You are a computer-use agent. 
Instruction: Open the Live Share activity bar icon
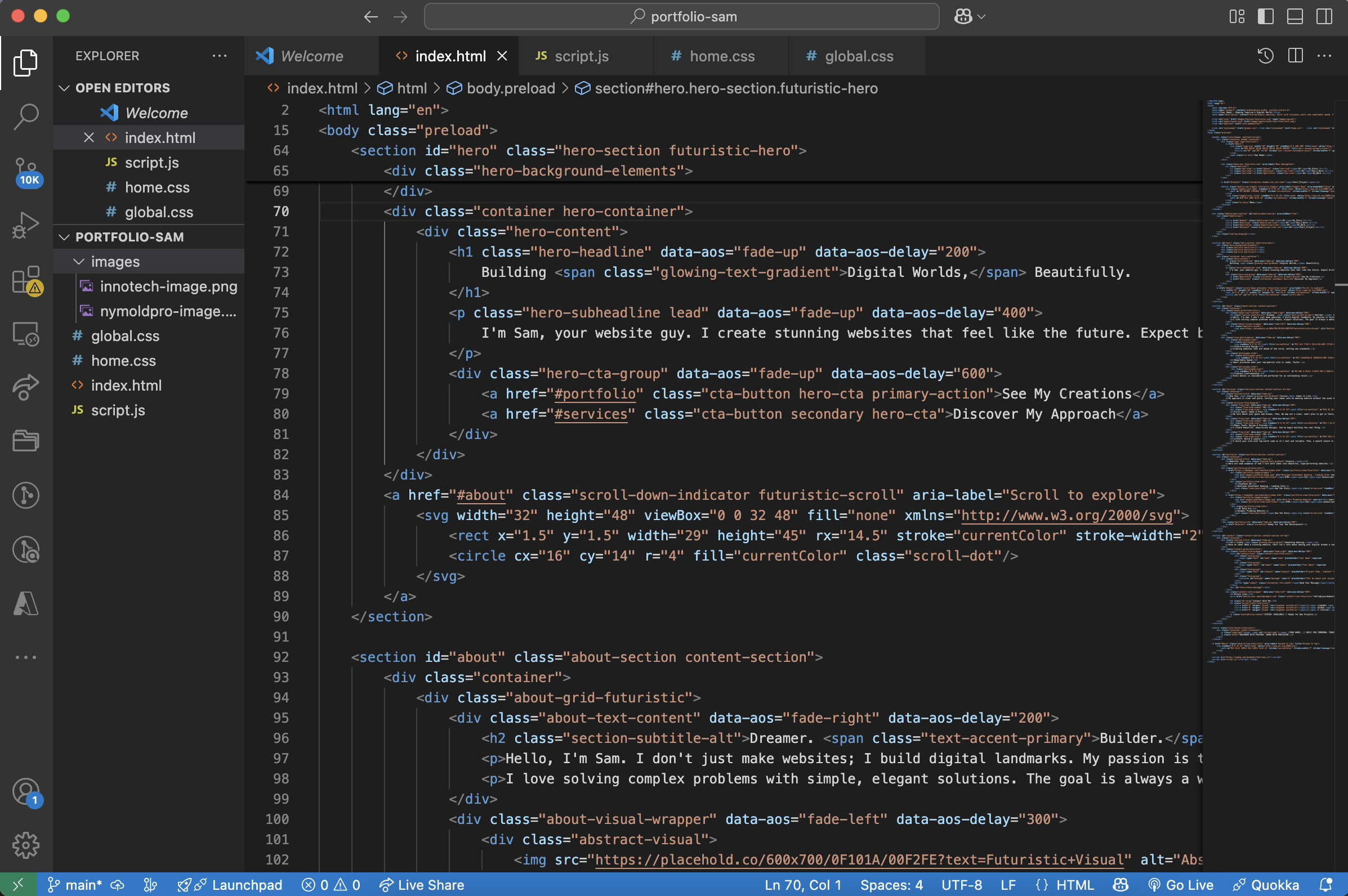click(x=26, y=387)
